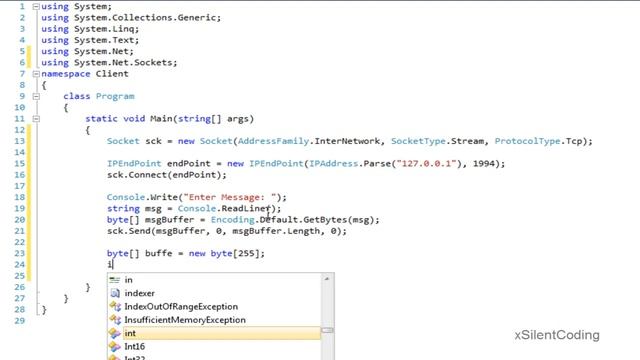Screen dimensions: 640x360
Task: Click the class icon beside InsufficientMemoryException
Action: point(115,320)
